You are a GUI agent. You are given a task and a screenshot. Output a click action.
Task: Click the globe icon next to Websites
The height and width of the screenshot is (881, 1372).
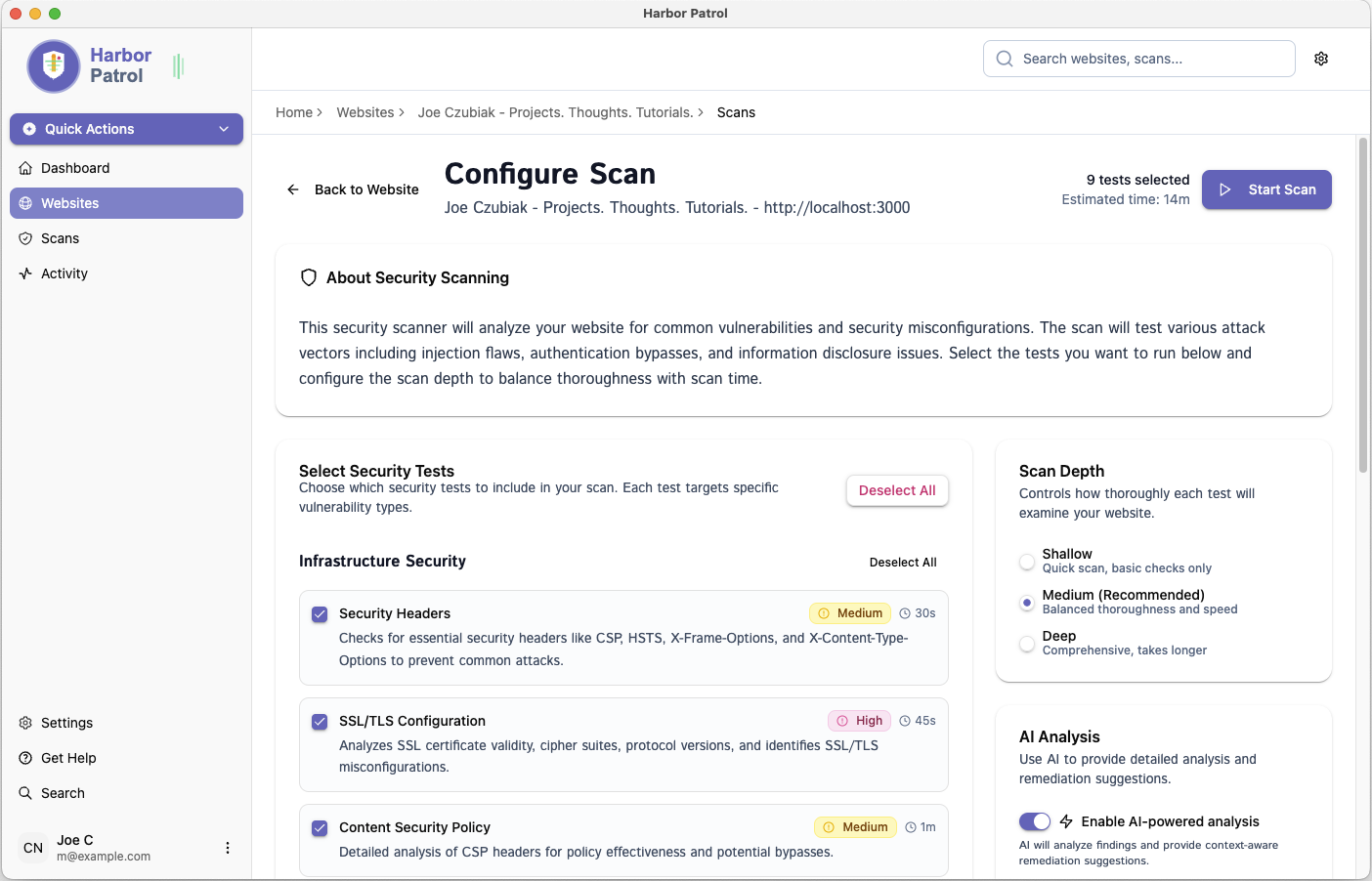pos(23,203)
